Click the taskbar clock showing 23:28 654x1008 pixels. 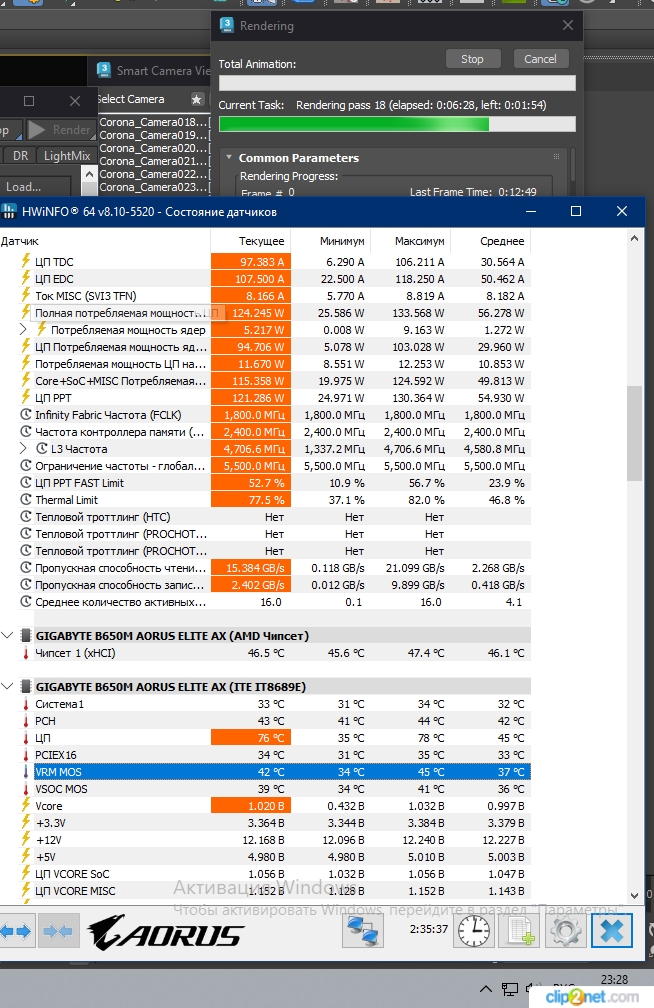point(614,980)
